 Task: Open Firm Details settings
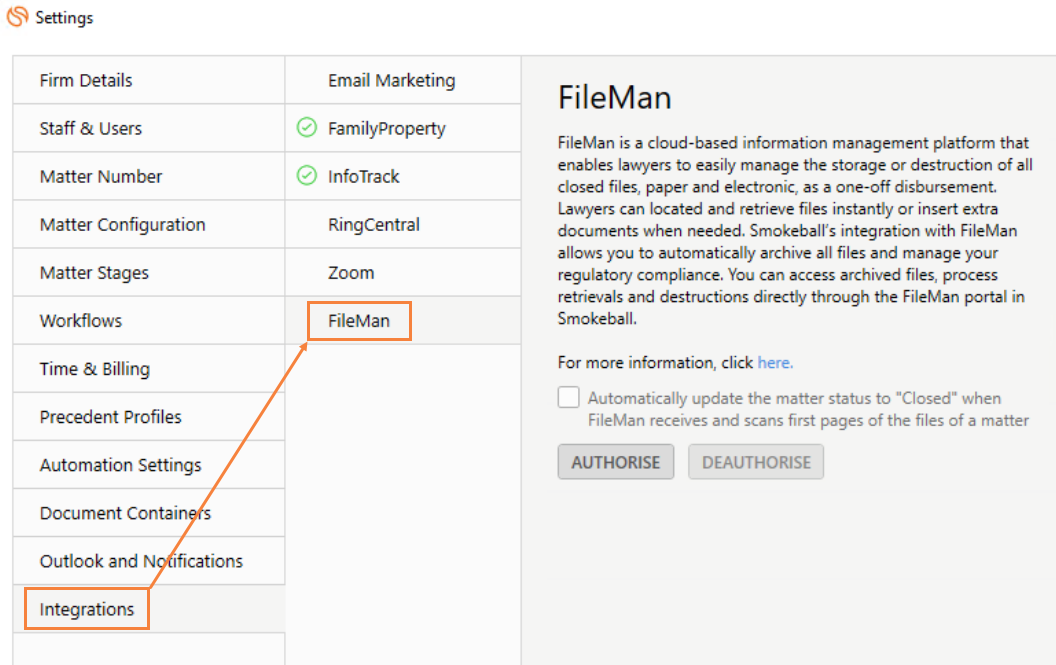[149, 80]
